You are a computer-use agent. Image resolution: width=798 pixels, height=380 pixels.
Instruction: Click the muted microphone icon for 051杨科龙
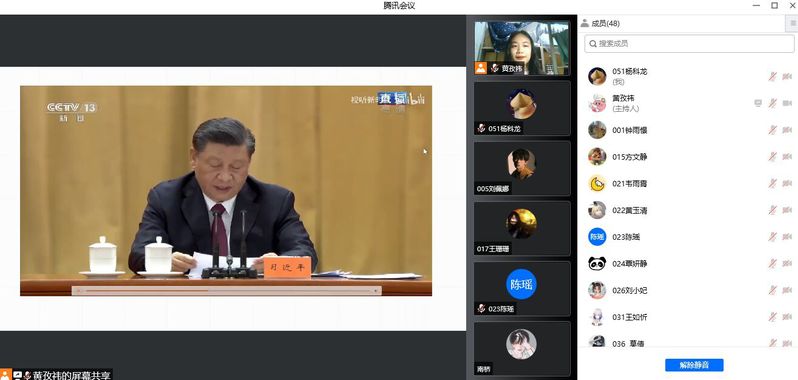(x=773, y=76)
